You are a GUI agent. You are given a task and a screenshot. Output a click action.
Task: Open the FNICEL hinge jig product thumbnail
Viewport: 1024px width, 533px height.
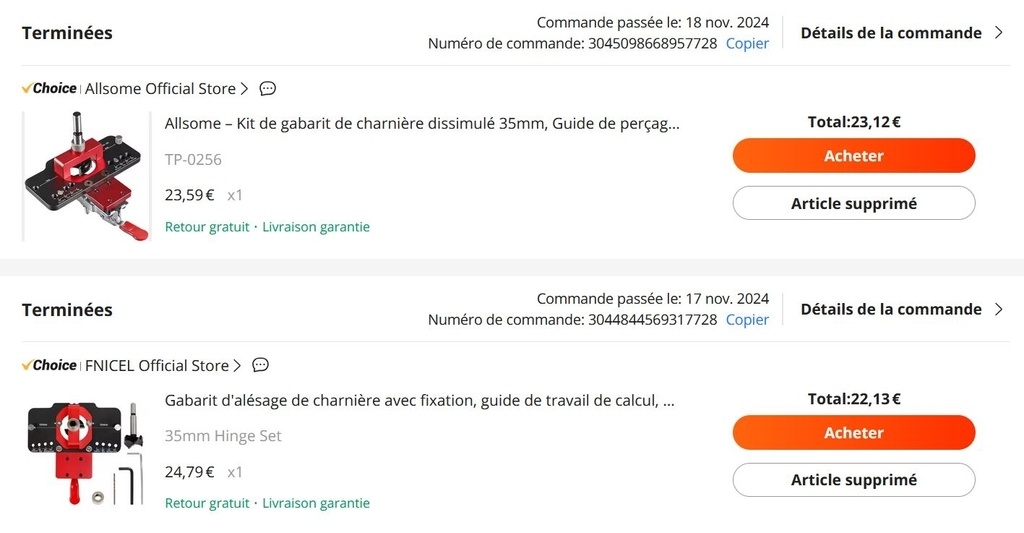pos(87,453)
